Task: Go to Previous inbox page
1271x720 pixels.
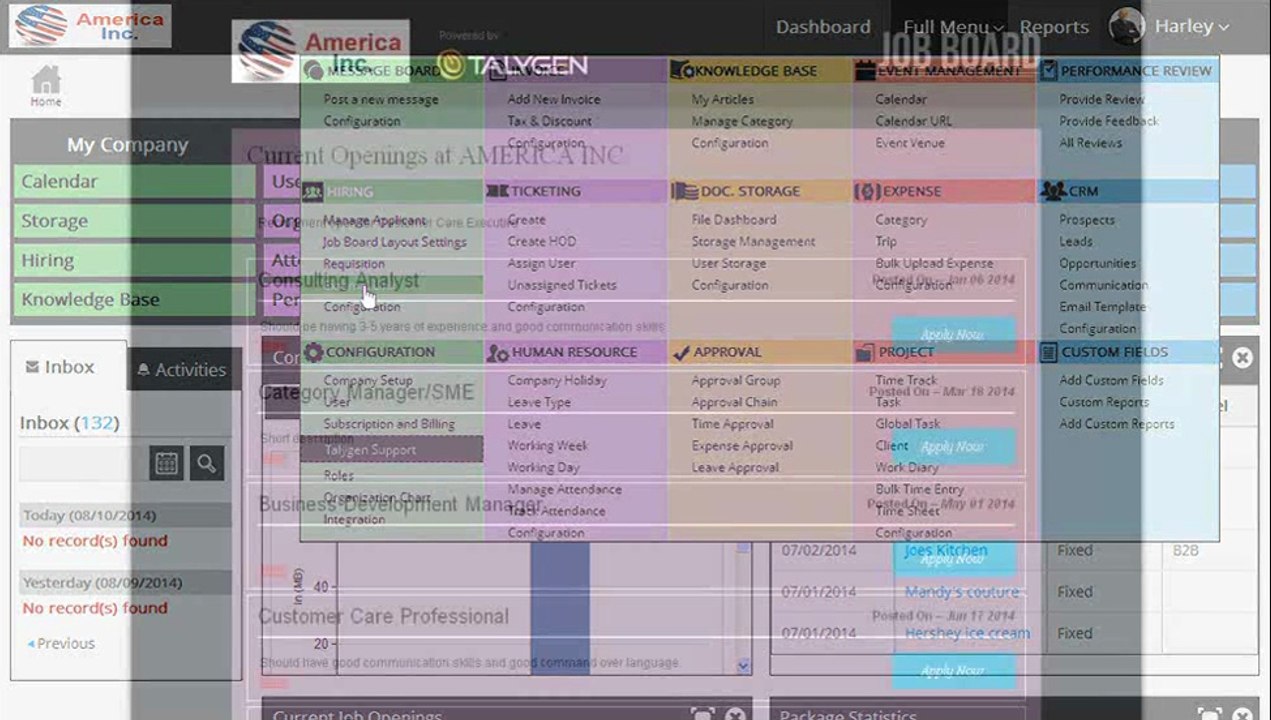Action: point(62,643)
